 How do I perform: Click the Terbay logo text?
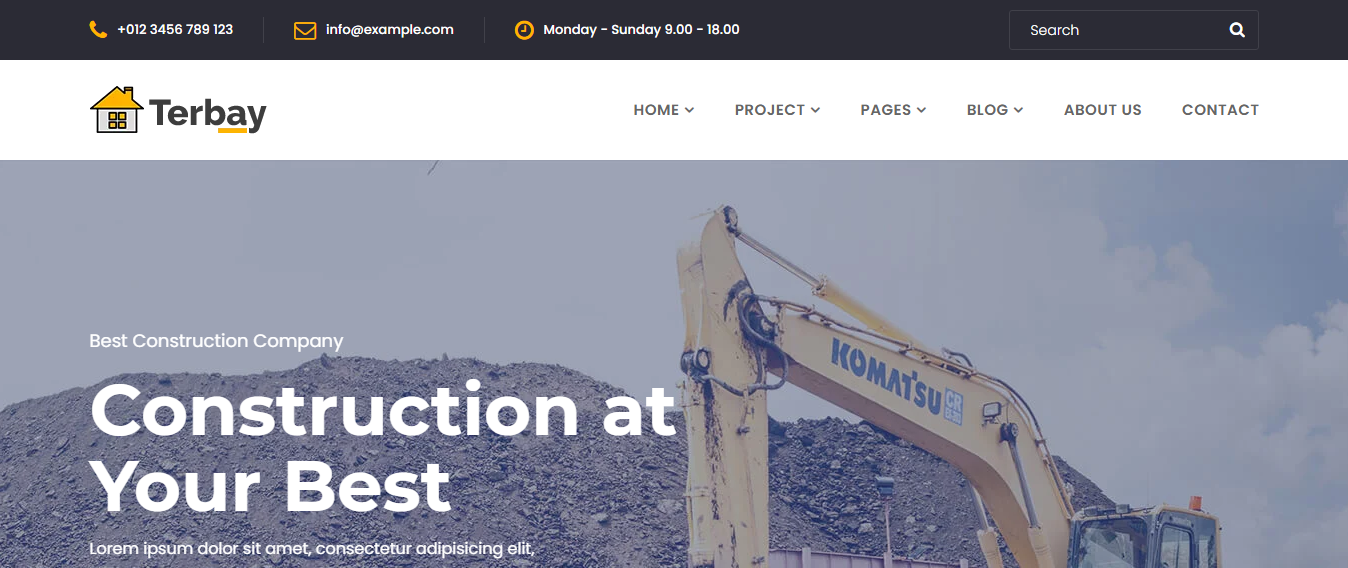[208, 113]
